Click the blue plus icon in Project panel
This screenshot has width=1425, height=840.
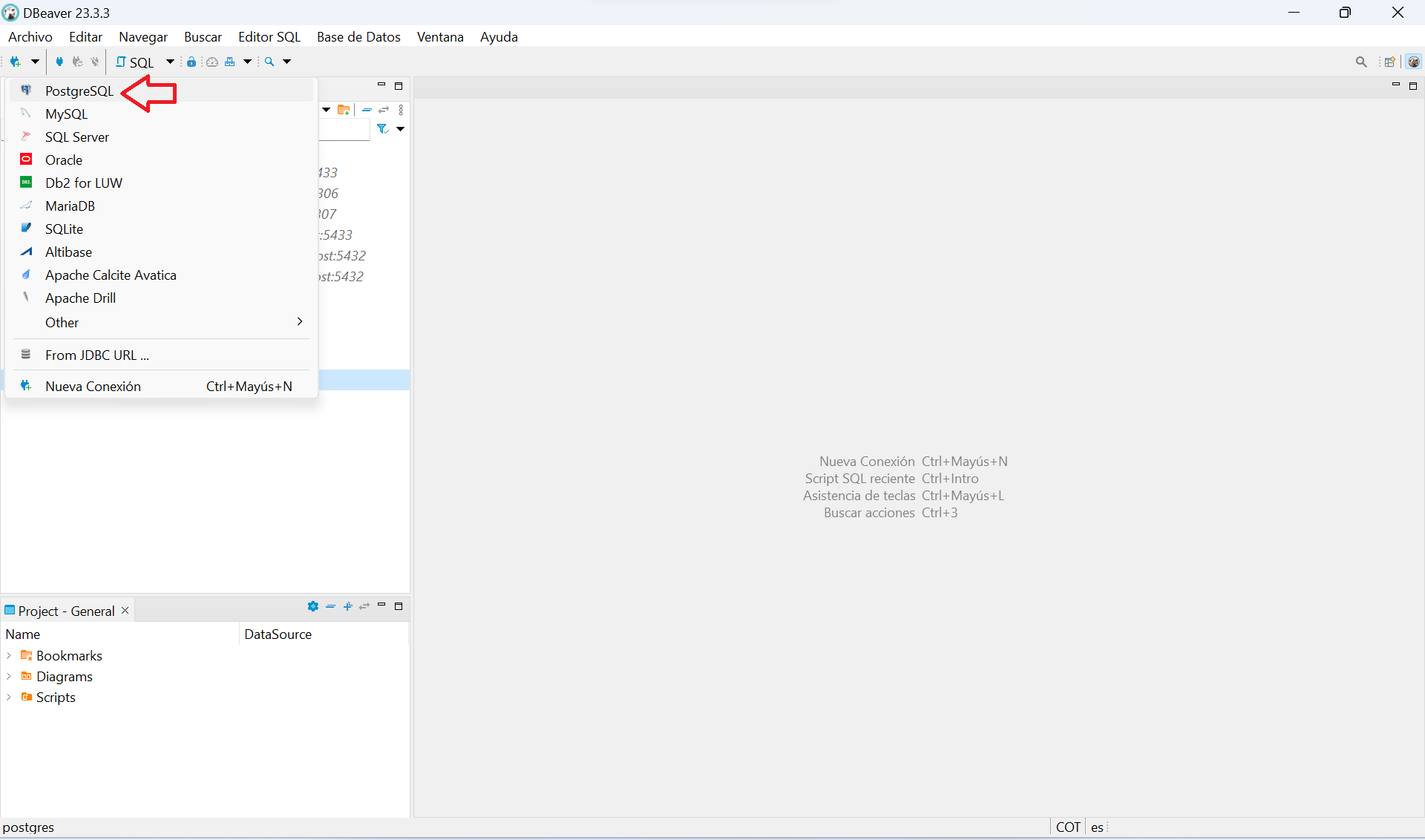(x=347, y=606)
